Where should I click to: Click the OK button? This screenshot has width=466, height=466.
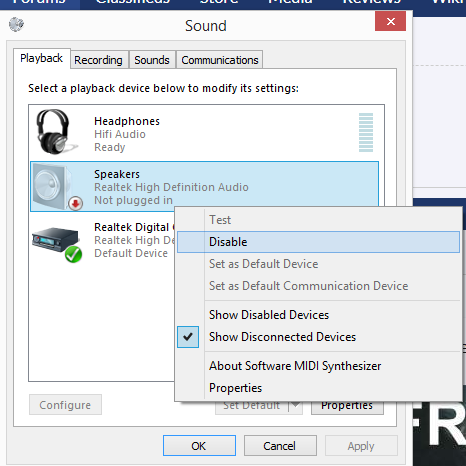[199, 446]
